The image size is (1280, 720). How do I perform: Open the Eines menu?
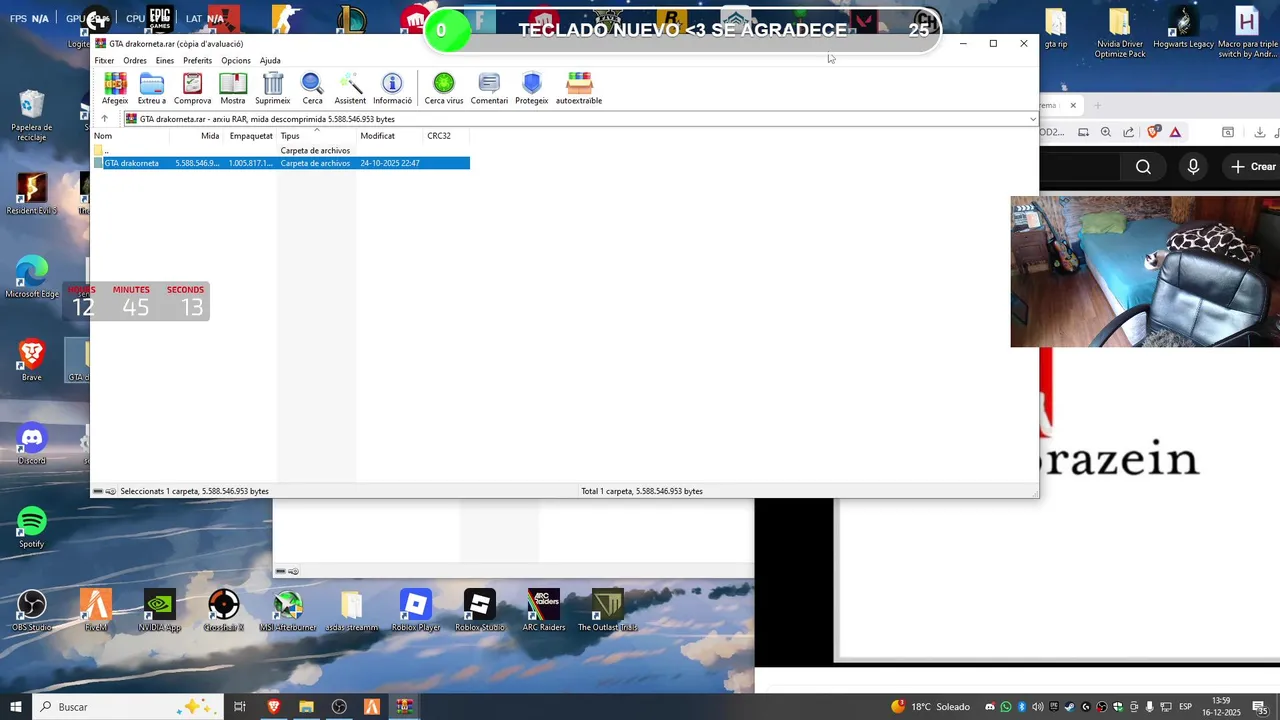click(165, 60)
